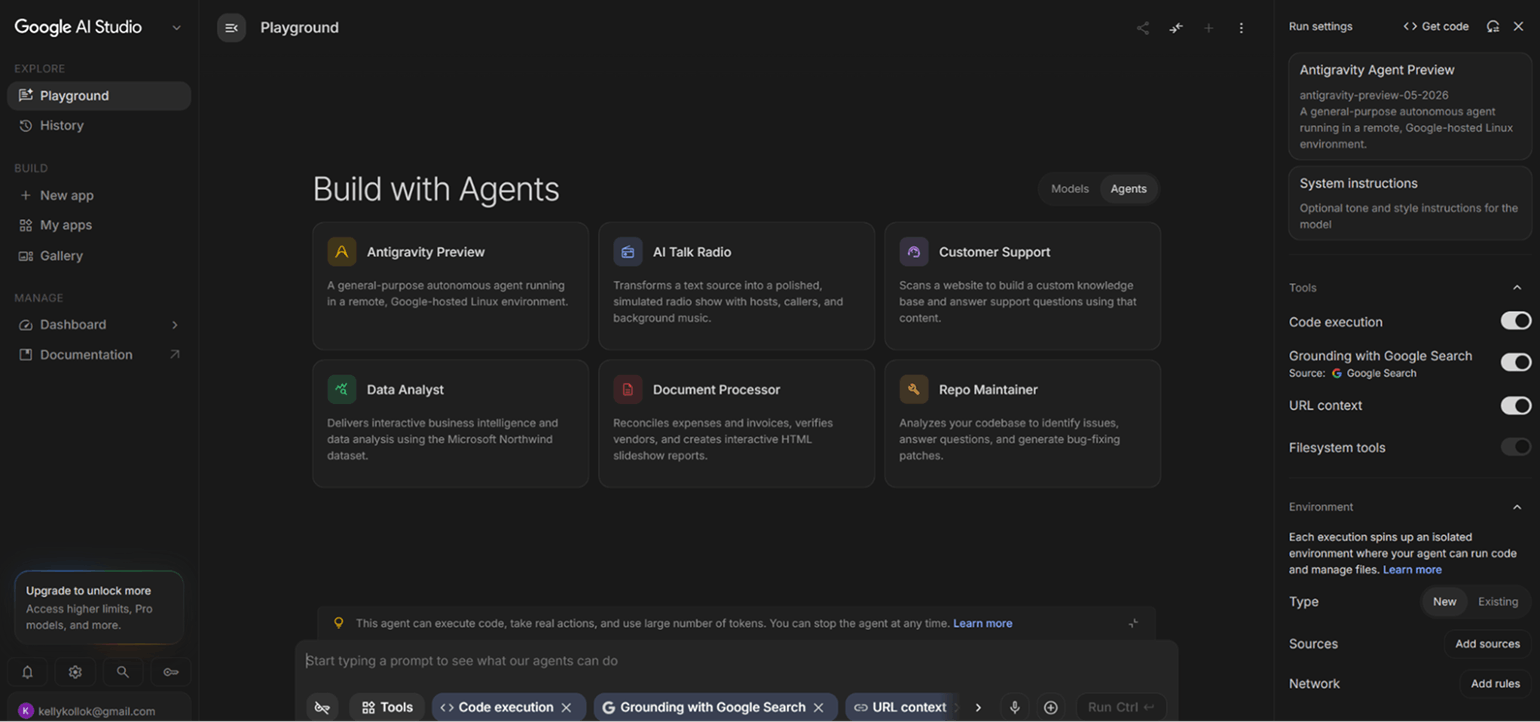Click the share icon in the Playground header

click(x=1143, y=28)
